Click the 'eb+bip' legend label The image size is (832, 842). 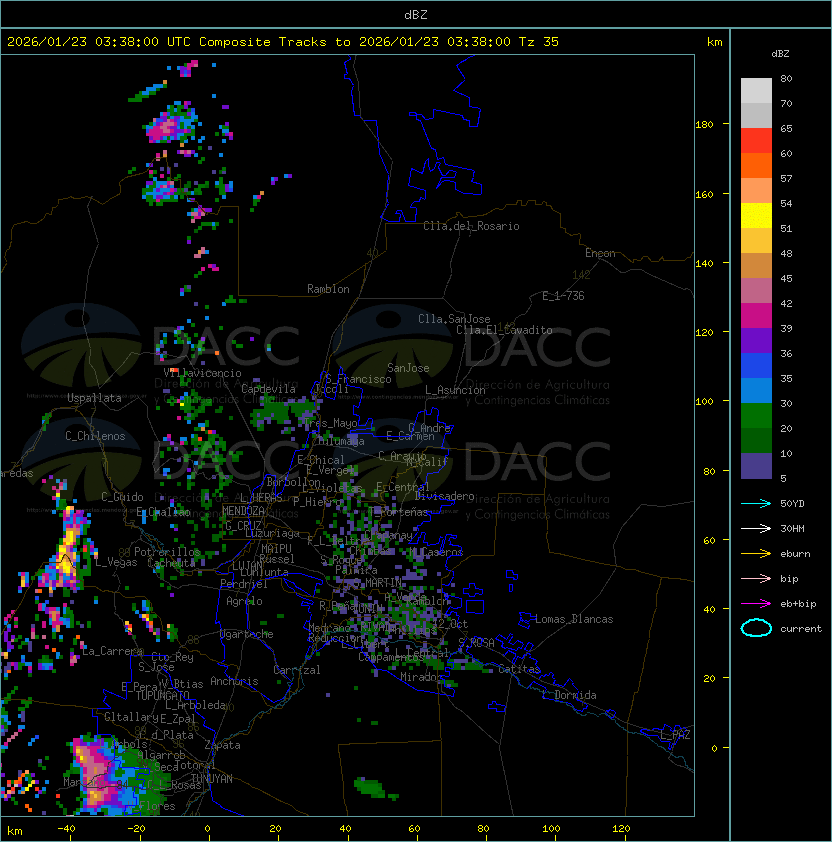click(798, 604)
